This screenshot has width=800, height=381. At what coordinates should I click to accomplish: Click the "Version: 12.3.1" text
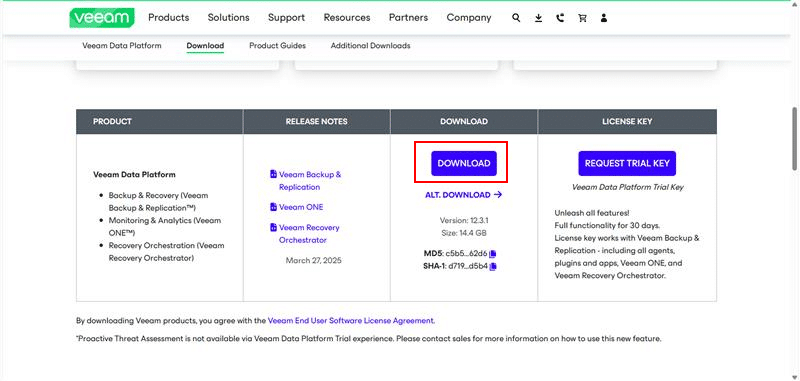[x=464, y=220]
